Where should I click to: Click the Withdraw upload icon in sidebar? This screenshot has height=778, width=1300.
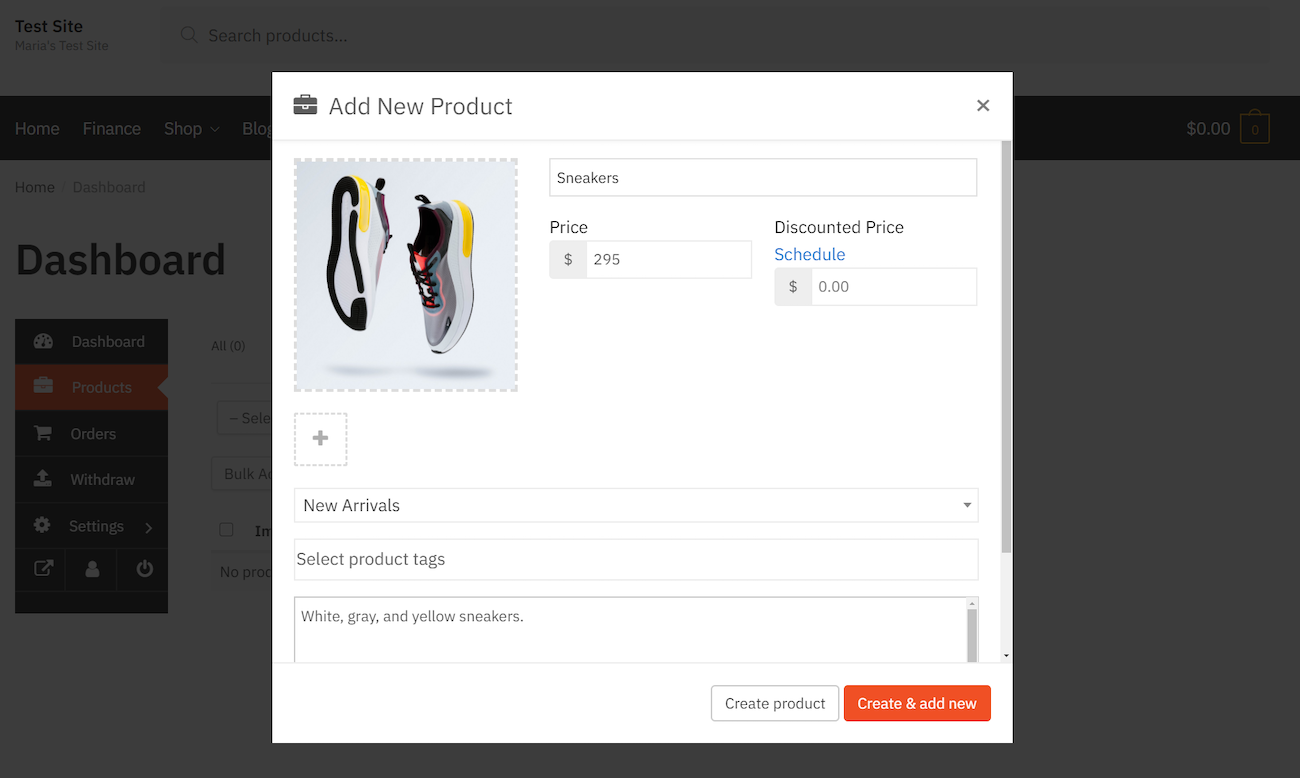(x=43, y=479)
